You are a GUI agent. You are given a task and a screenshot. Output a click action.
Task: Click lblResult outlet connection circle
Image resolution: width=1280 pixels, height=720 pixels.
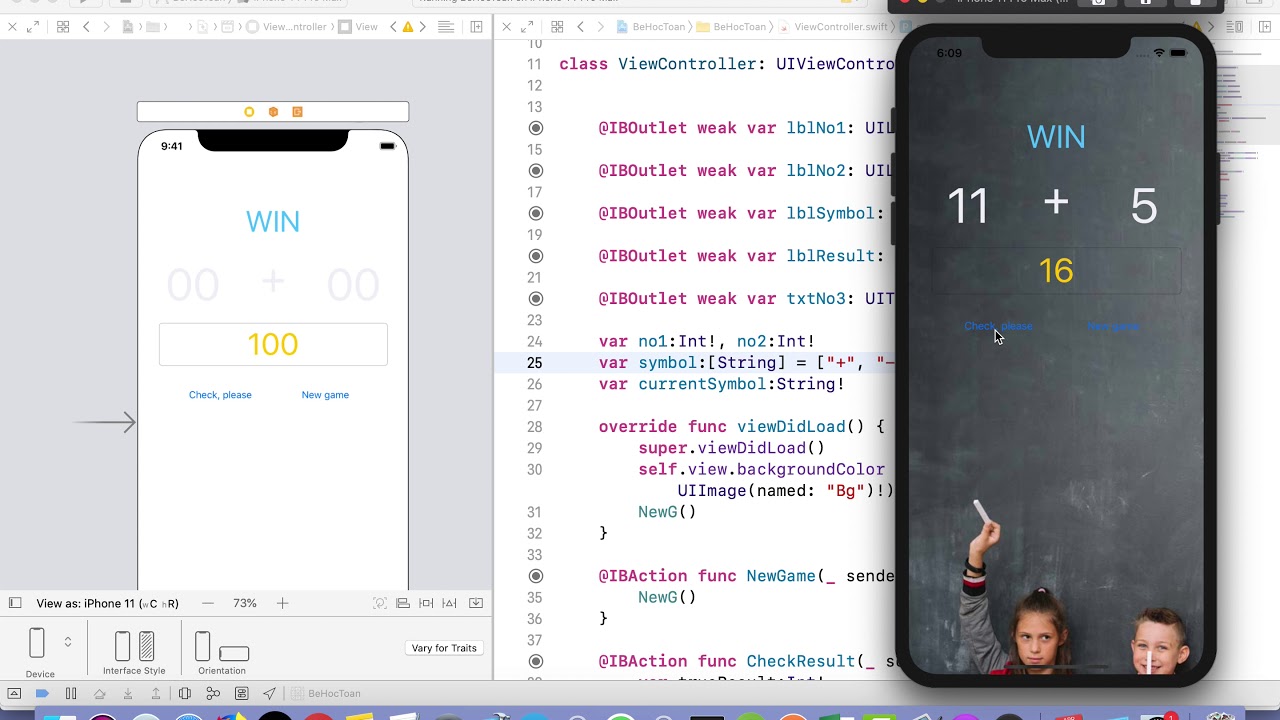click(536, 256)
